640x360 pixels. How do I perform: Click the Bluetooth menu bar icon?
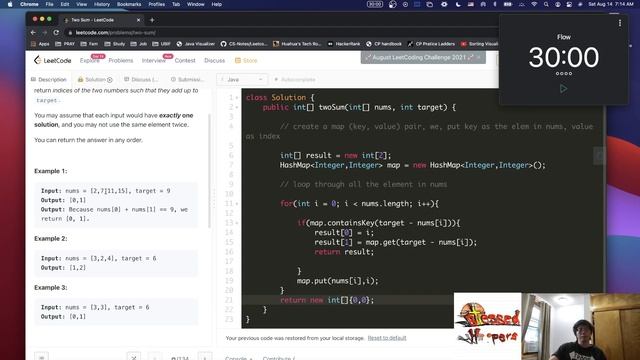point(494,4)
